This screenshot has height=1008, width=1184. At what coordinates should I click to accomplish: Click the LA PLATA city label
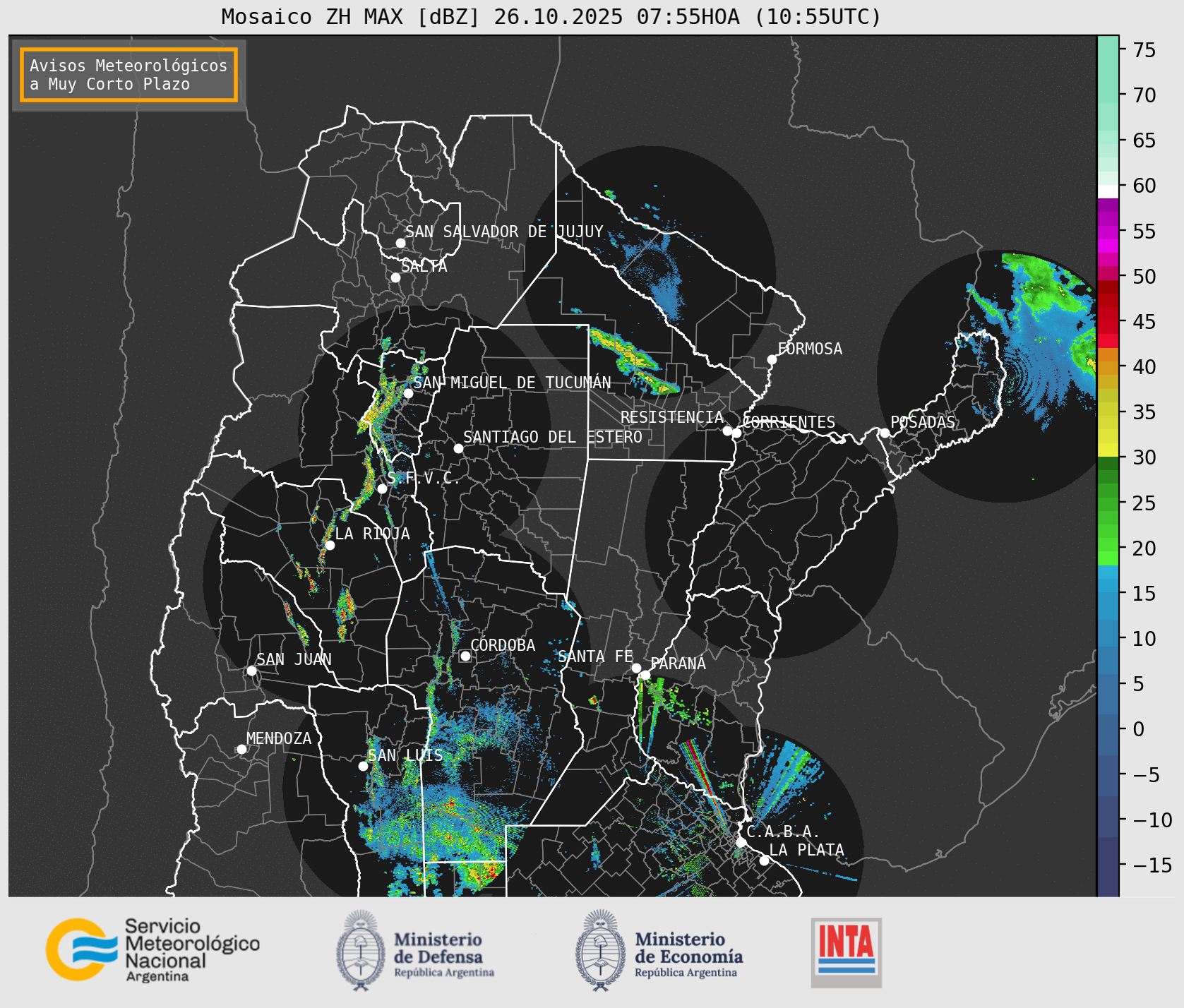click(807, 850)
